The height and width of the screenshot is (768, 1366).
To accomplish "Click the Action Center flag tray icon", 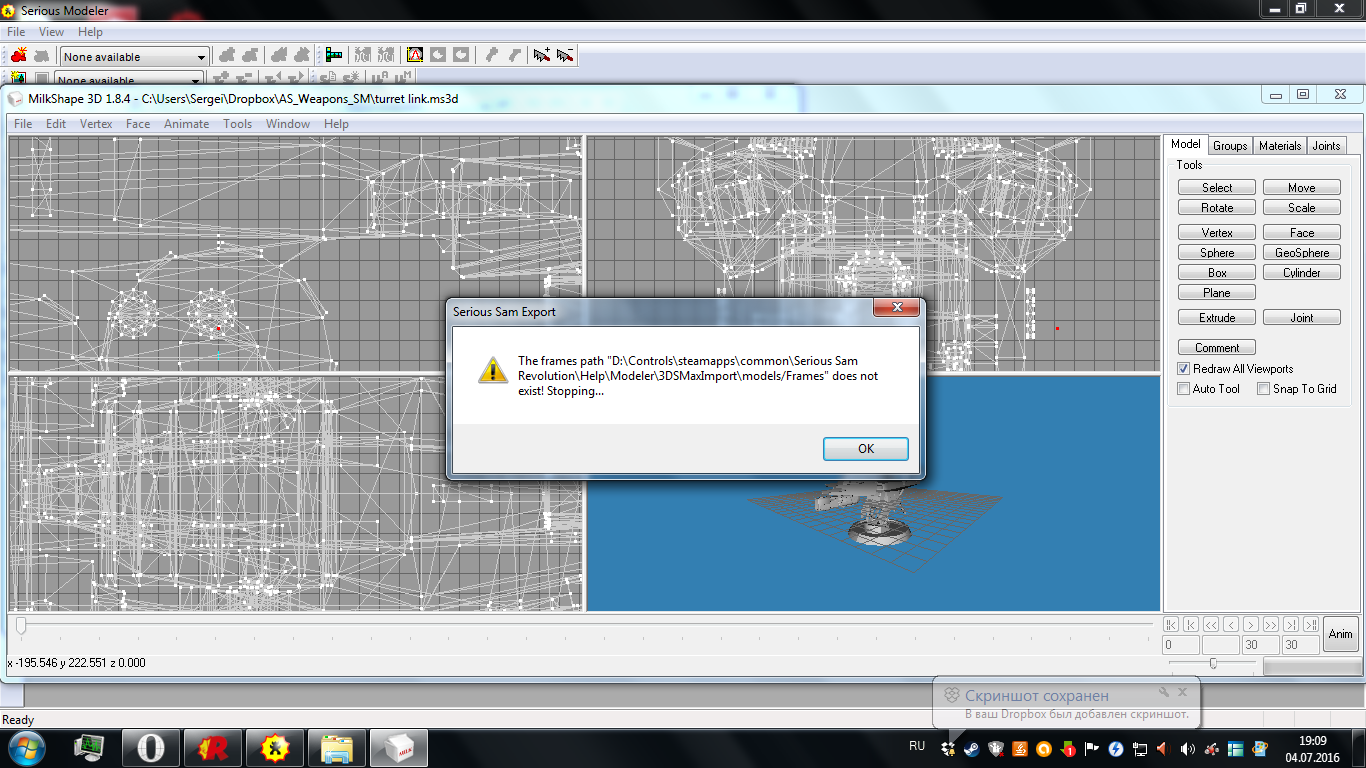I will pyautogui.click(x=1091, y=749).
